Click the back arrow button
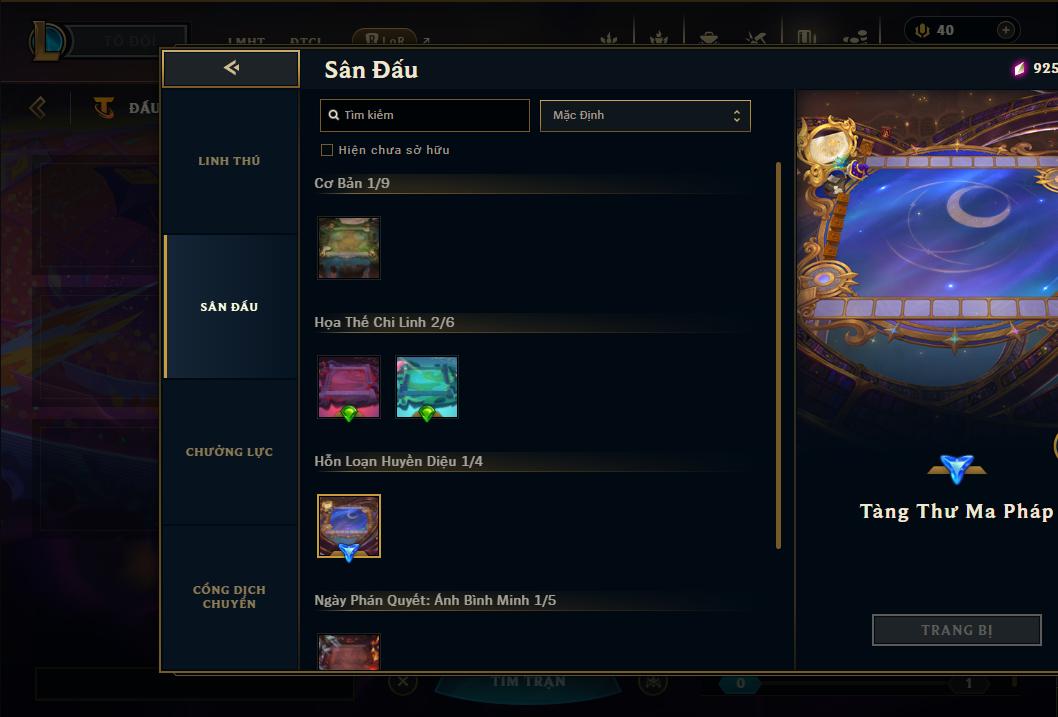The image size is (1058, 717). tap(231, 68)
